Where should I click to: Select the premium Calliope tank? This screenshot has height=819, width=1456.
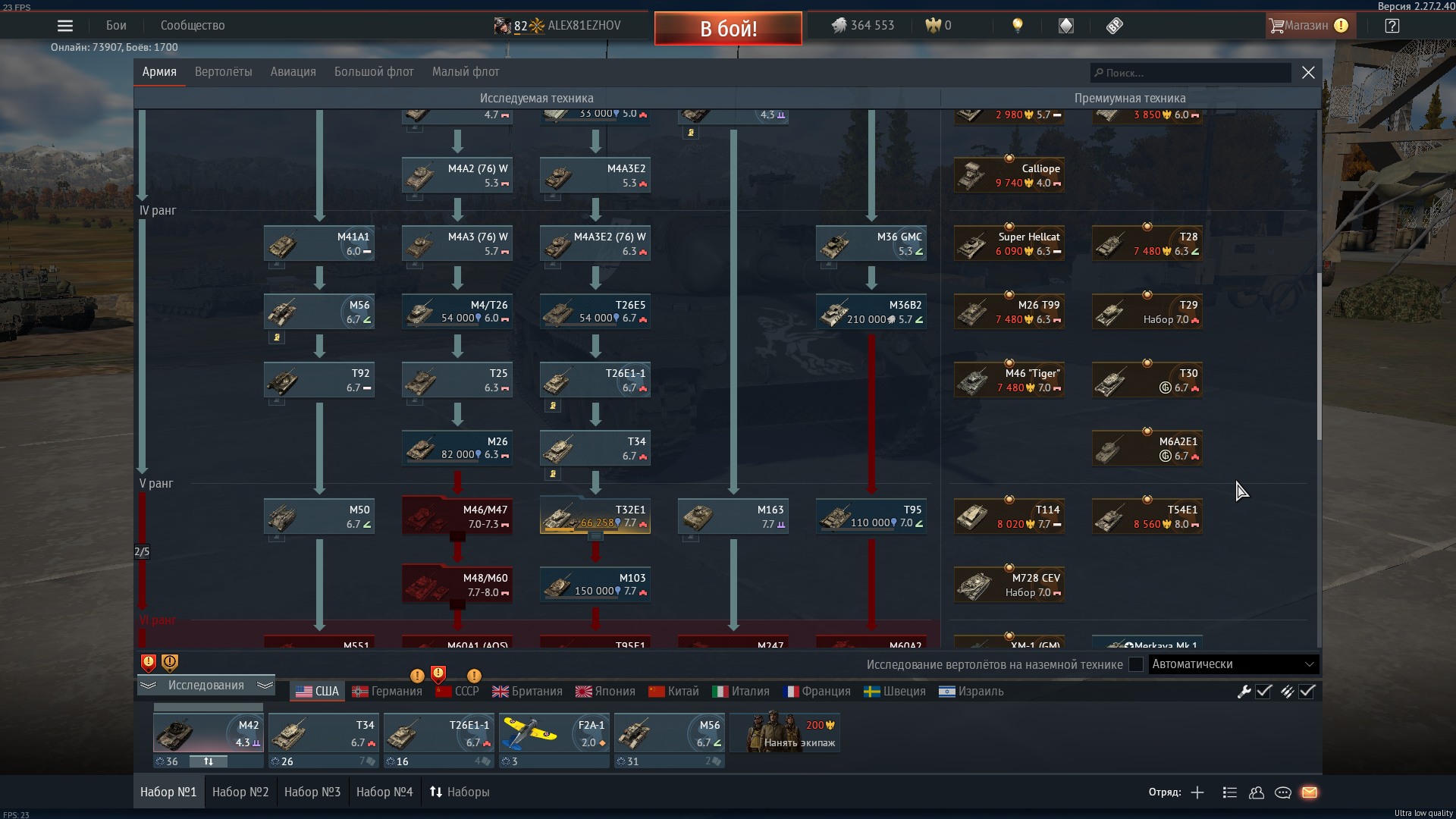coord(1009,175)
